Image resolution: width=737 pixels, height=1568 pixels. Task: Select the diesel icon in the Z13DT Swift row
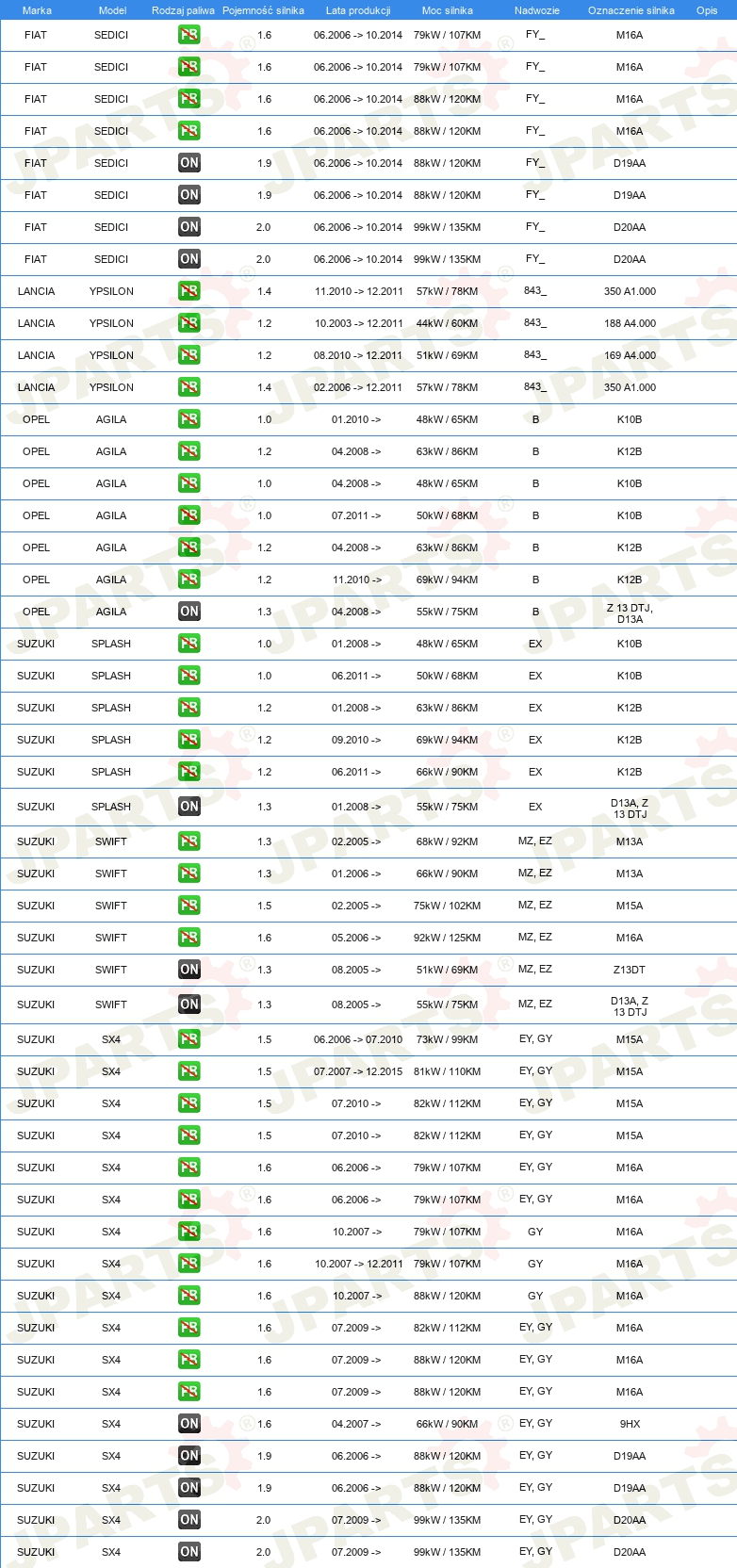(x=189, y=970)
